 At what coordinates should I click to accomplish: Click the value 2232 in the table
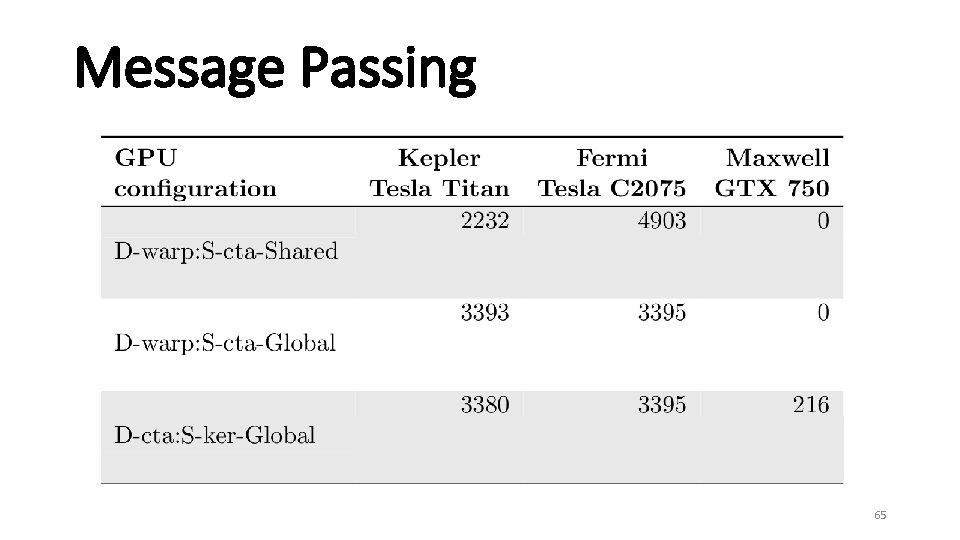pos(484,221)
